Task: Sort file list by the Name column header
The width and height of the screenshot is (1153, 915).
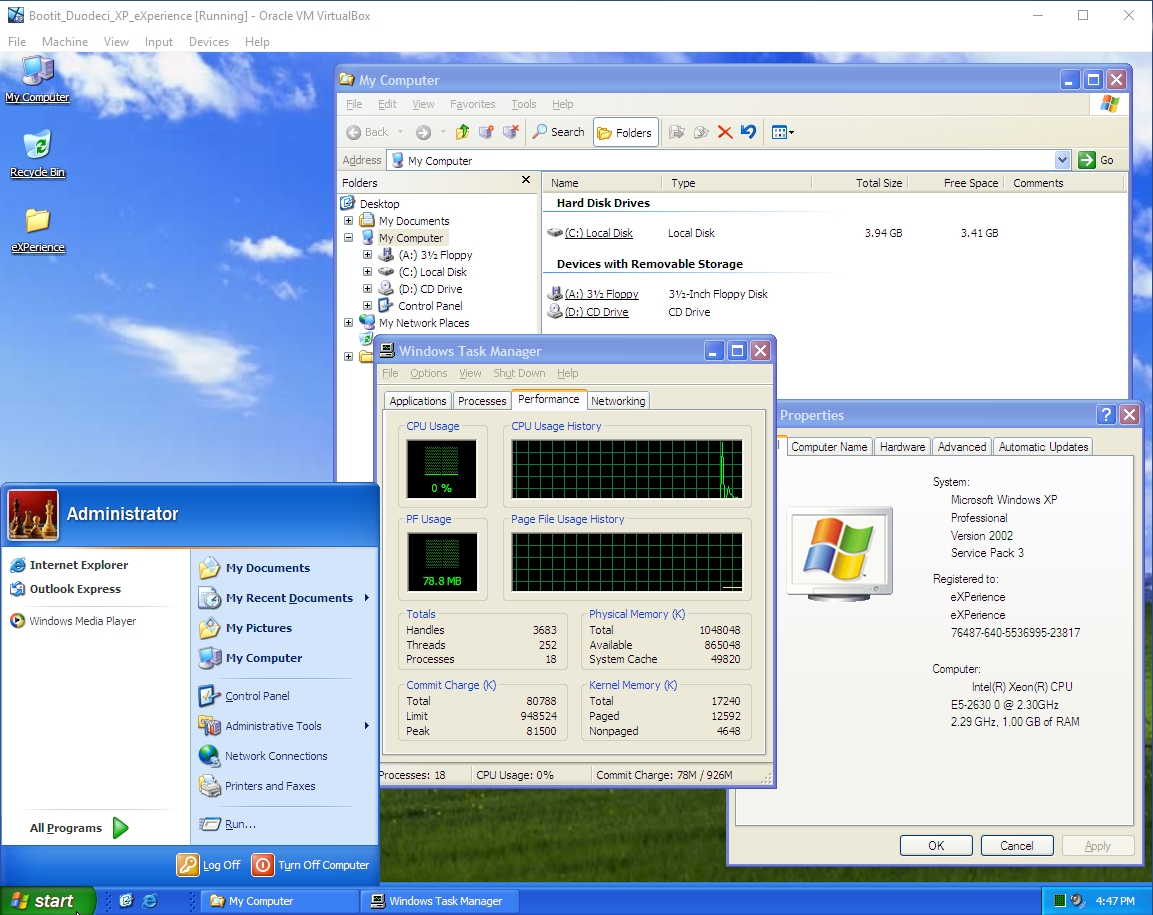Action: pyautogui.click(x=603, y=183)
